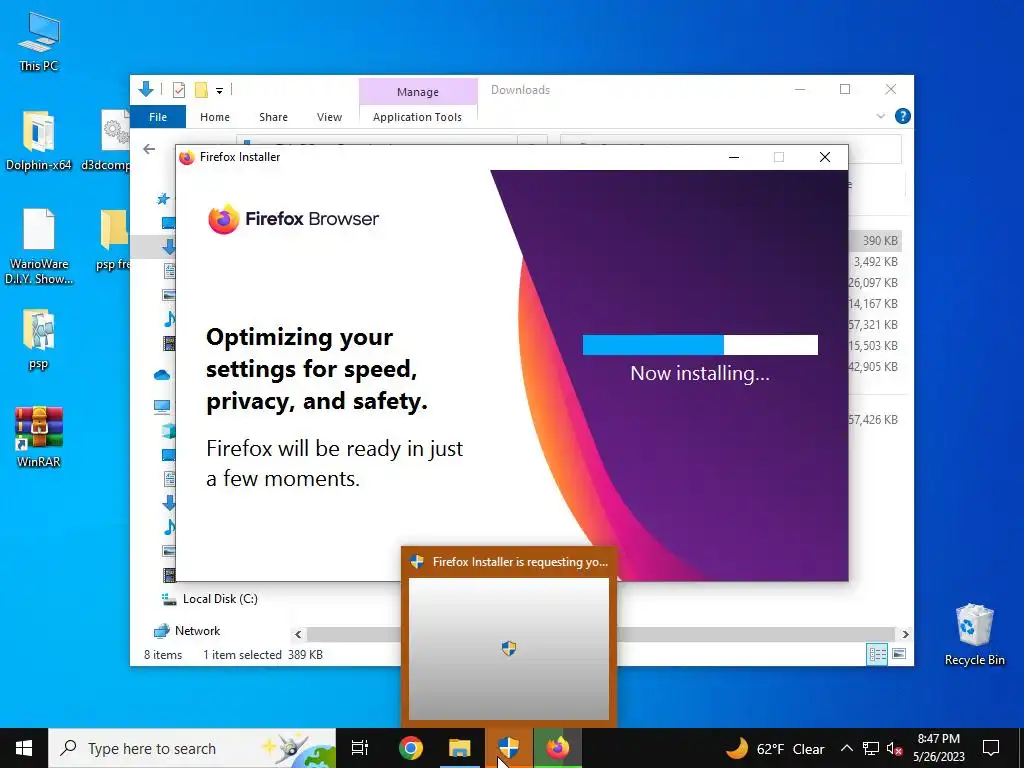Open Google Chrome from the taskbar
The image size is (1024, 768).
pyautogui.click(x=411, y=748)
